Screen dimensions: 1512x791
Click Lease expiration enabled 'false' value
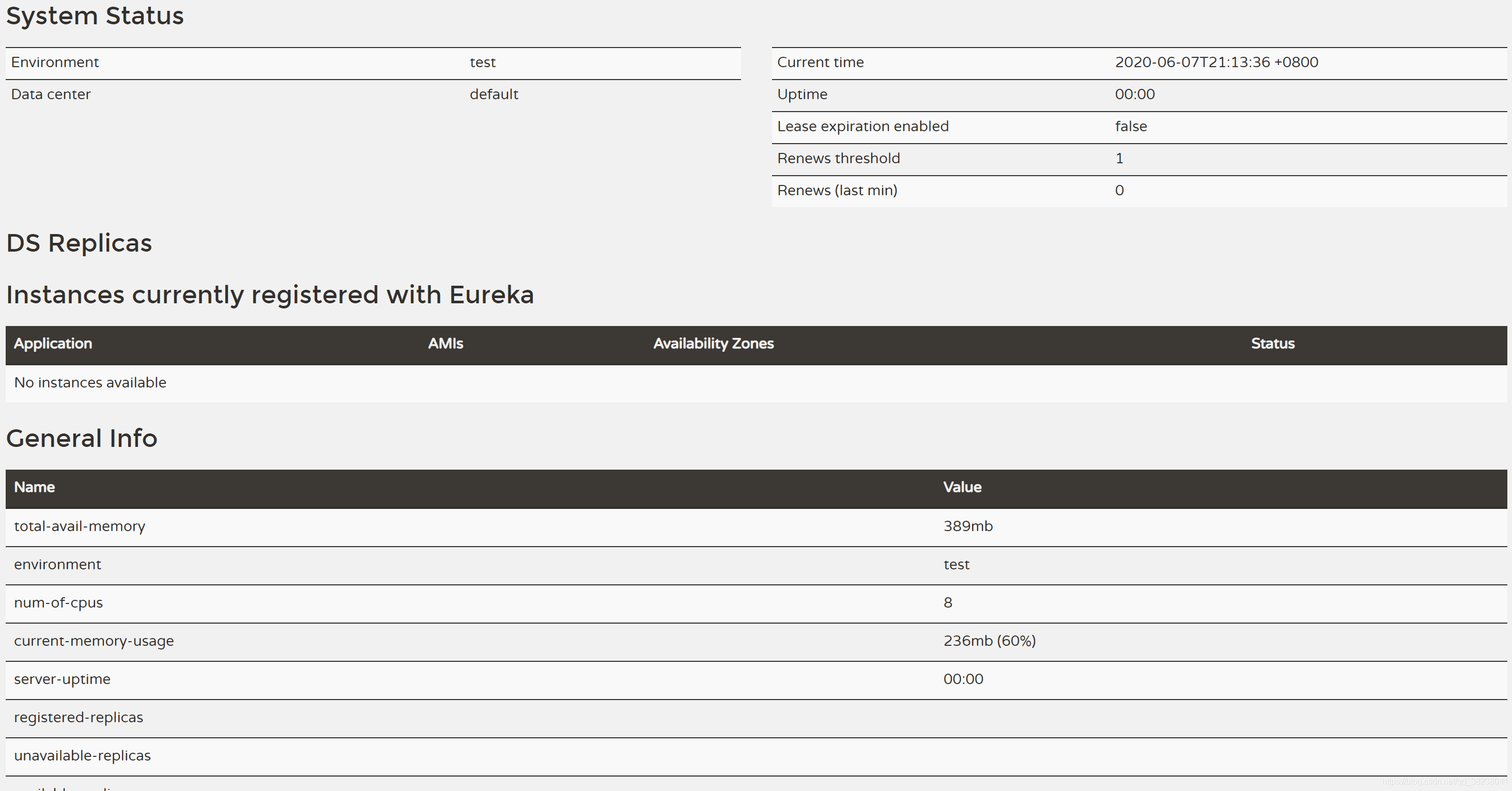pyautogui.click(x=1131, y=126)
